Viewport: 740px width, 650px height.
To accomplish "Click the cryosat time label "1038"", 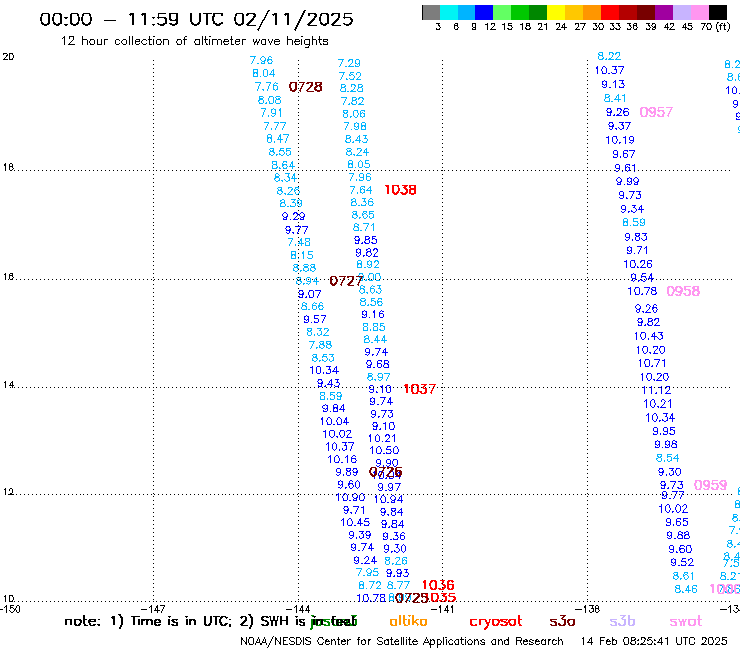I will pyautogui.click(x=400, y=190).
